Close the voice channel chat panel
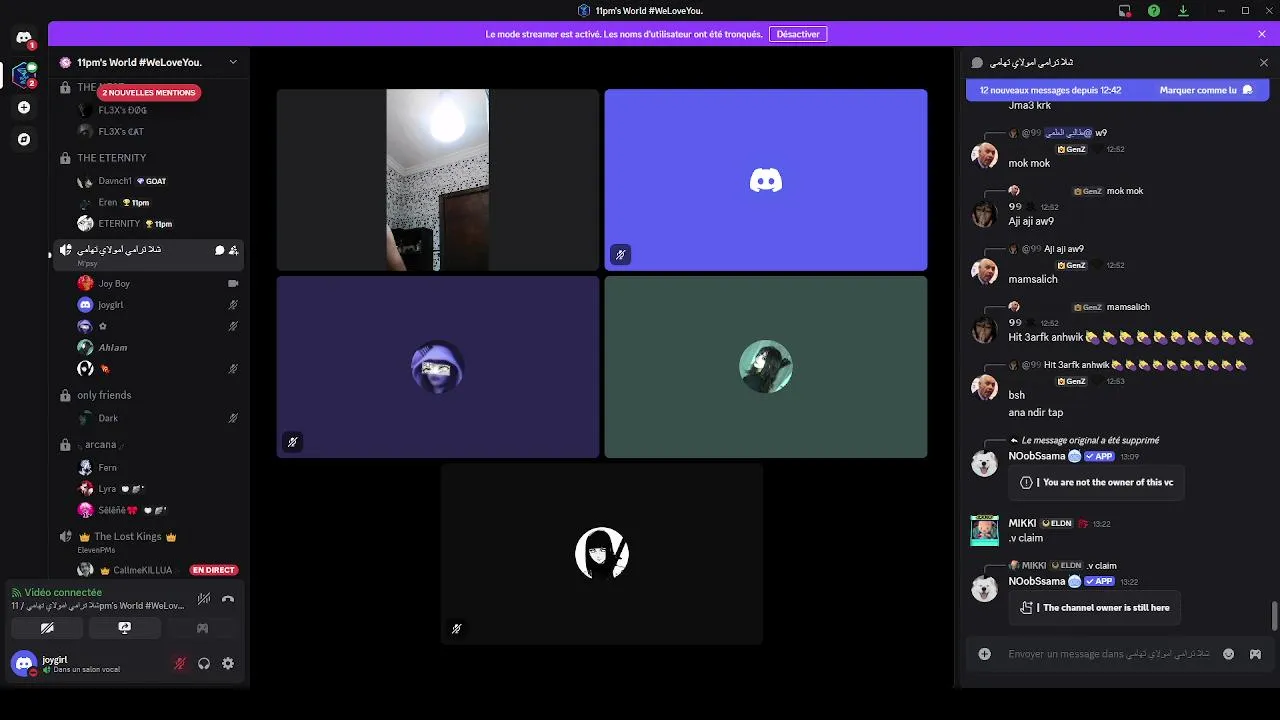 [x=1264, y=62]
